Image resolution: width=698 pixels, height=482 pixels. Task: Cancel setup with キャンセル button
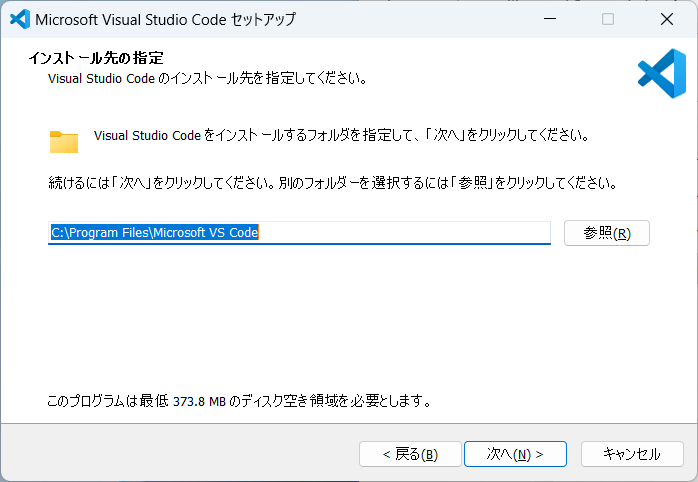632,454
